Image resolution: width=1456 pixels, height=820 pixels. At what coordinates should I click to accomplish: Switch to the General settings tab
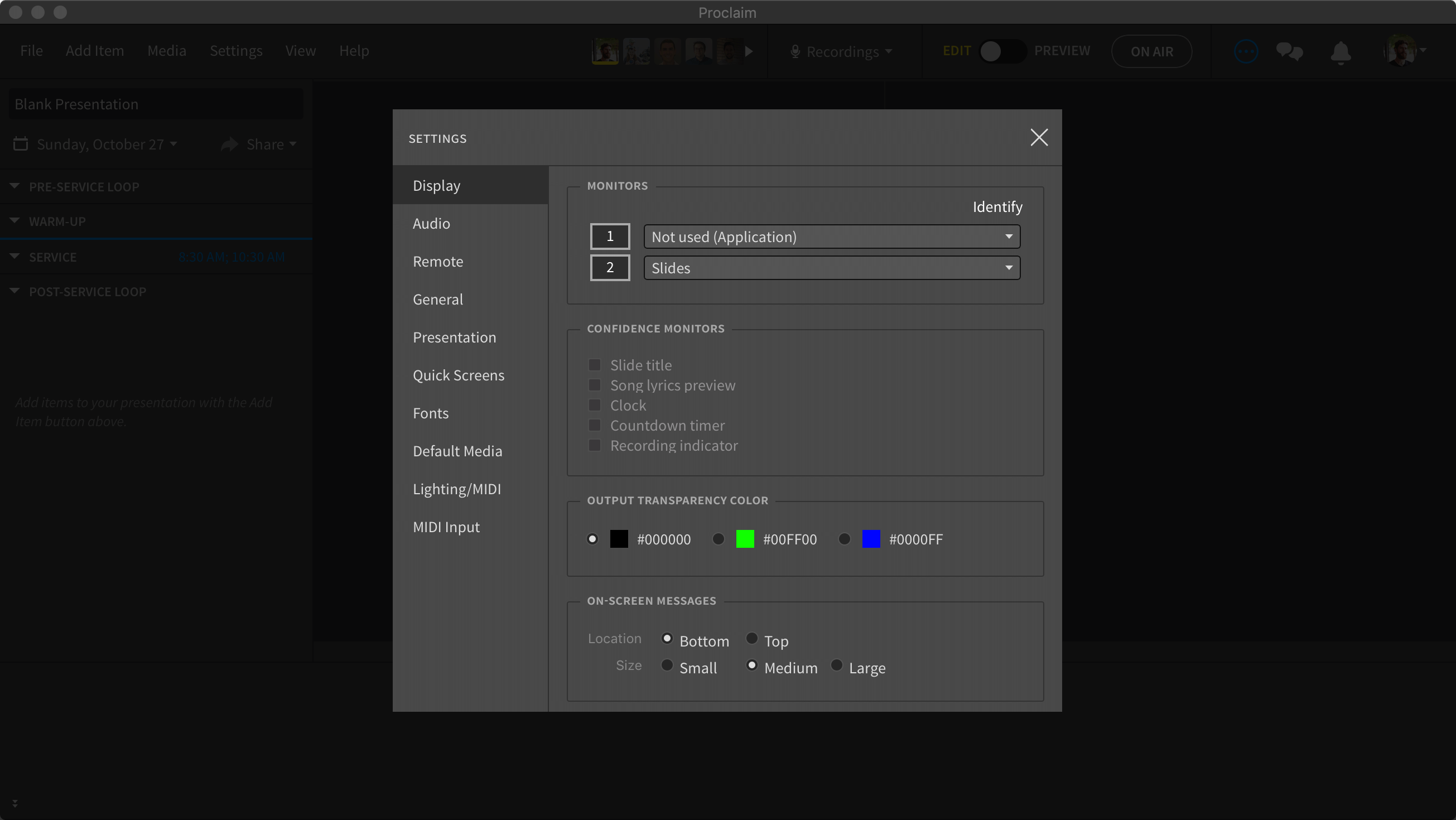(470, 299)
